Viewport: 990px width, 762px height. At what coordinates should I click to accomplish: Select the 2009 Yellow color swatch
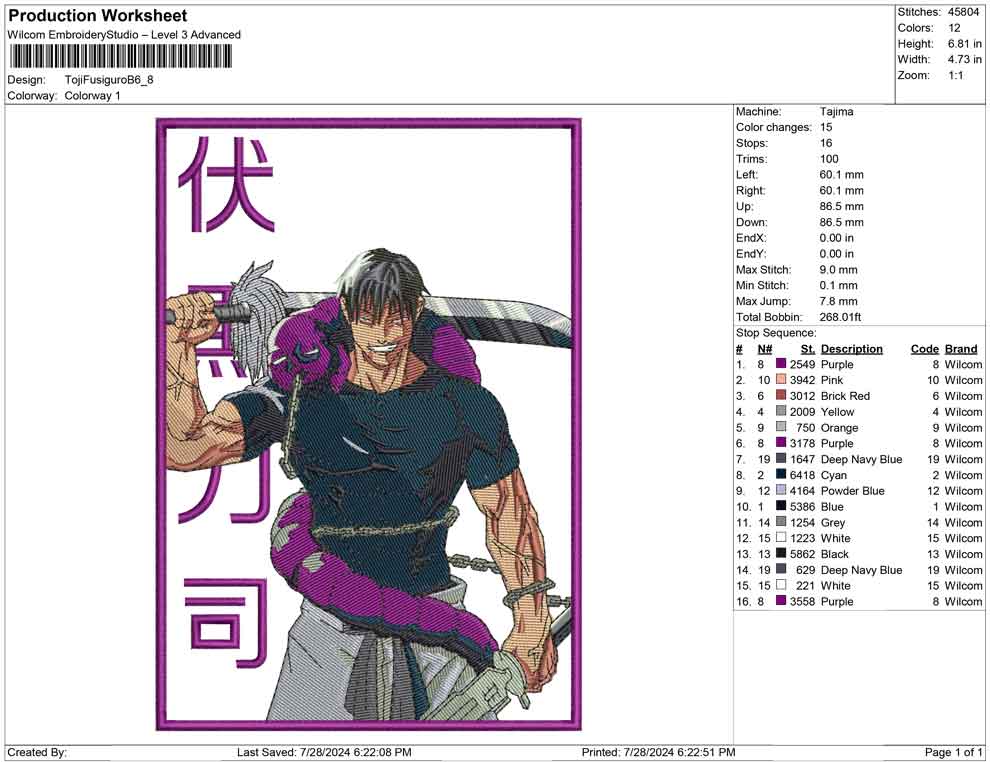pos(781,411)
